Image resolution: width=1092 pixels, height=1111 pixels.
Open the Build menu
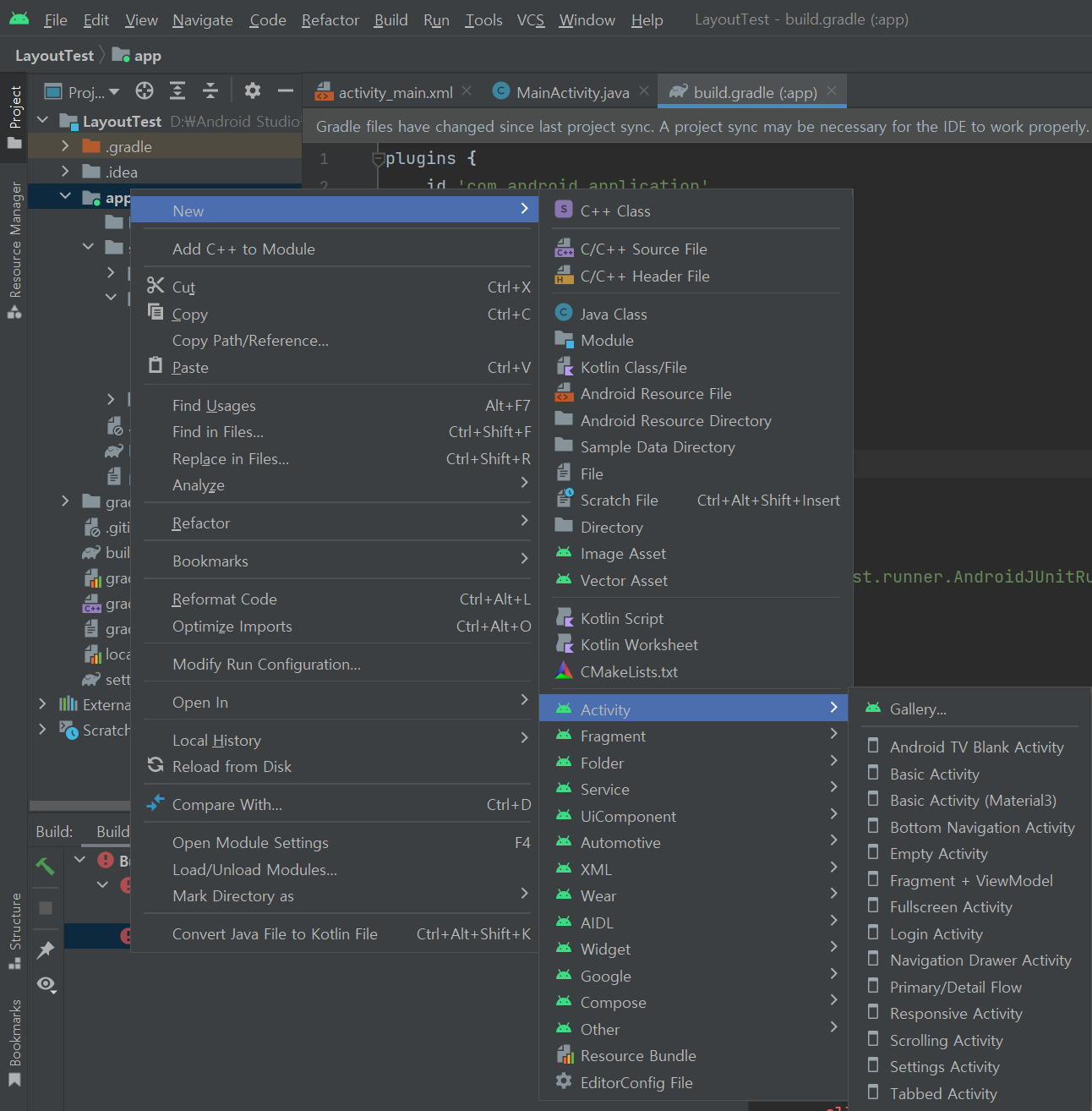pos(390,19)
